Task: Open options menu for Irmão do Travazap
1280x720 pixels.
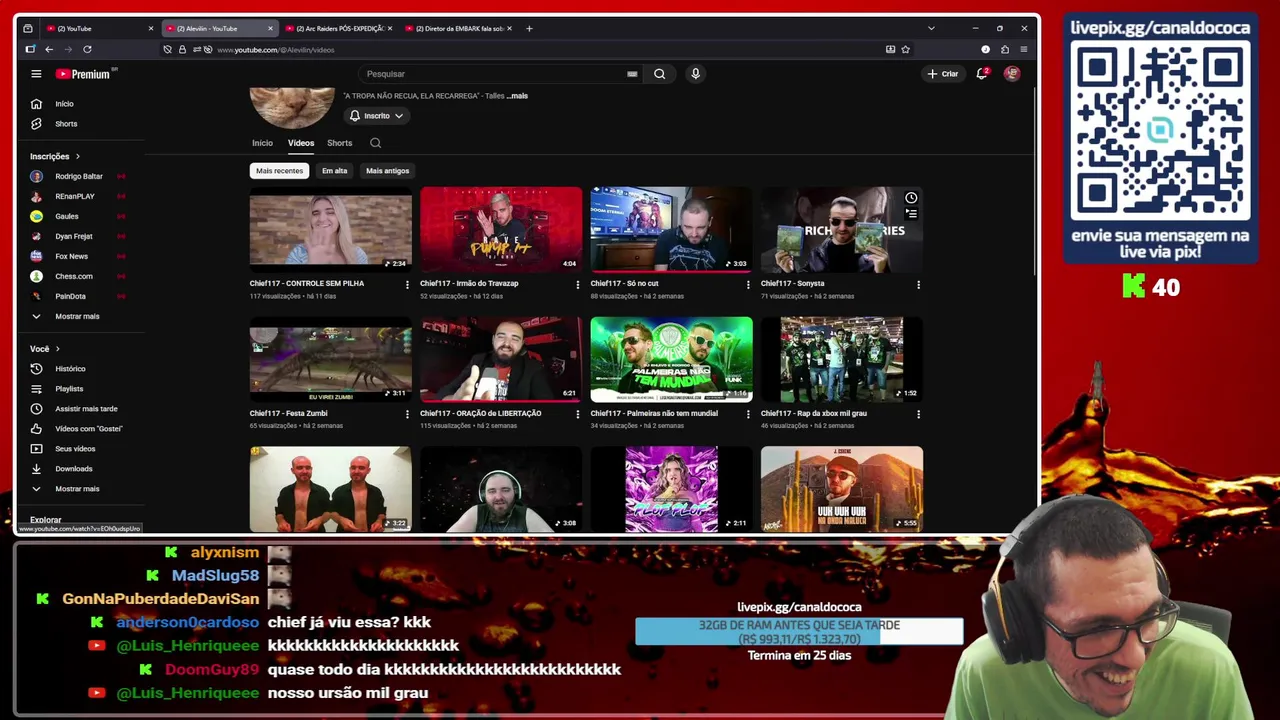Action: click(577, 285)
